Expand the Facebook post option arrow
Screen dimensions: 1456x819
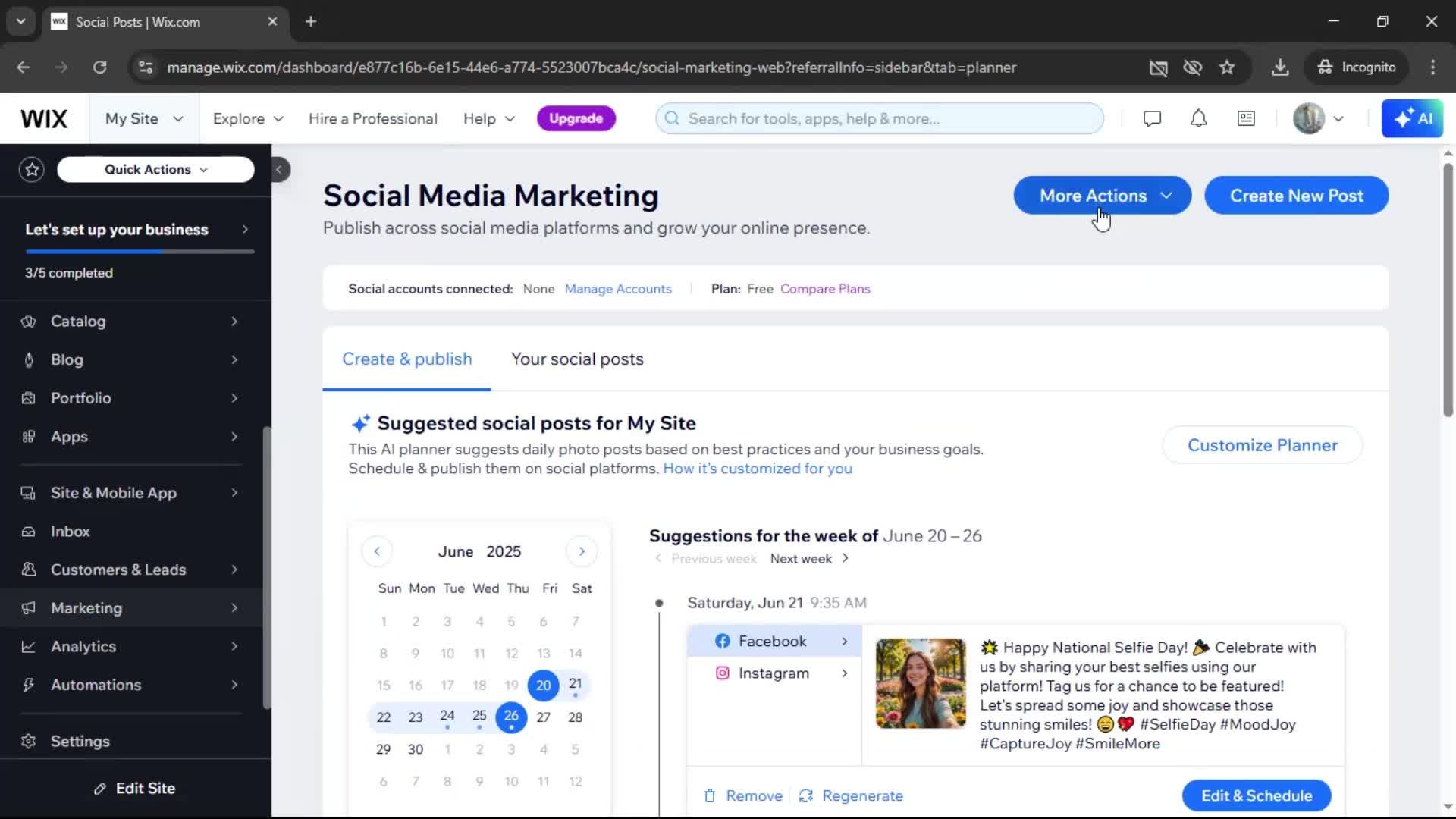point(845,642)
